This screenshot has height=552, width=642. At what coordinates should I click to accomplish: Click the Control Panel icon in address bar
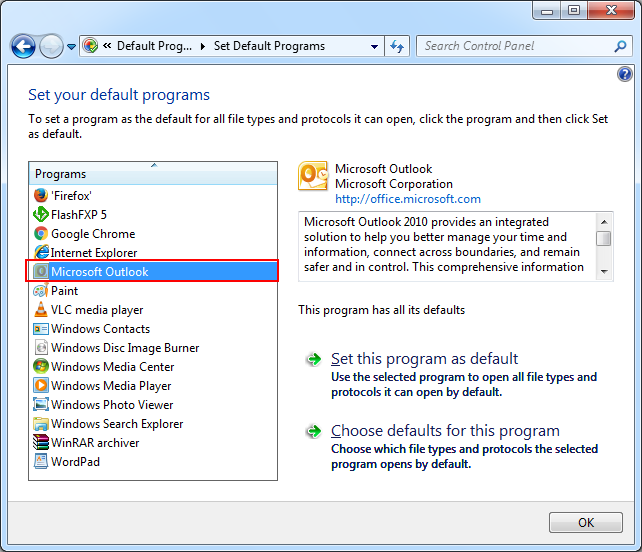coord(90,45)
